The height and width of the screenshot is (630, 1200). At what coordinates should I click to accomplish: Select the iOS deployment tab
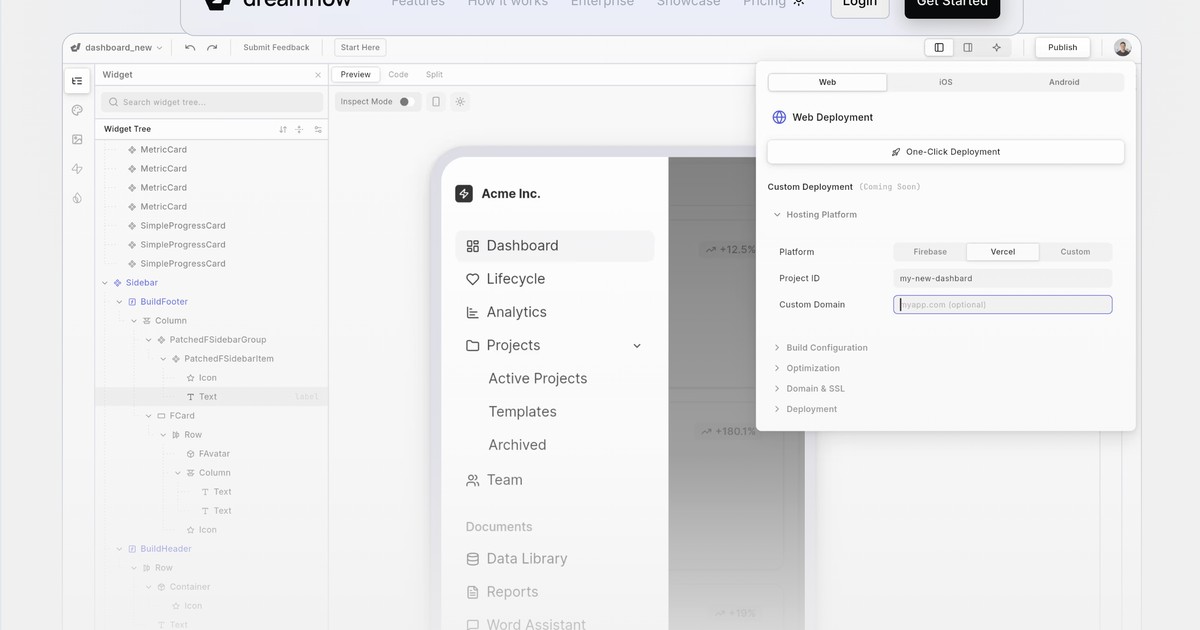click(946, 82)
